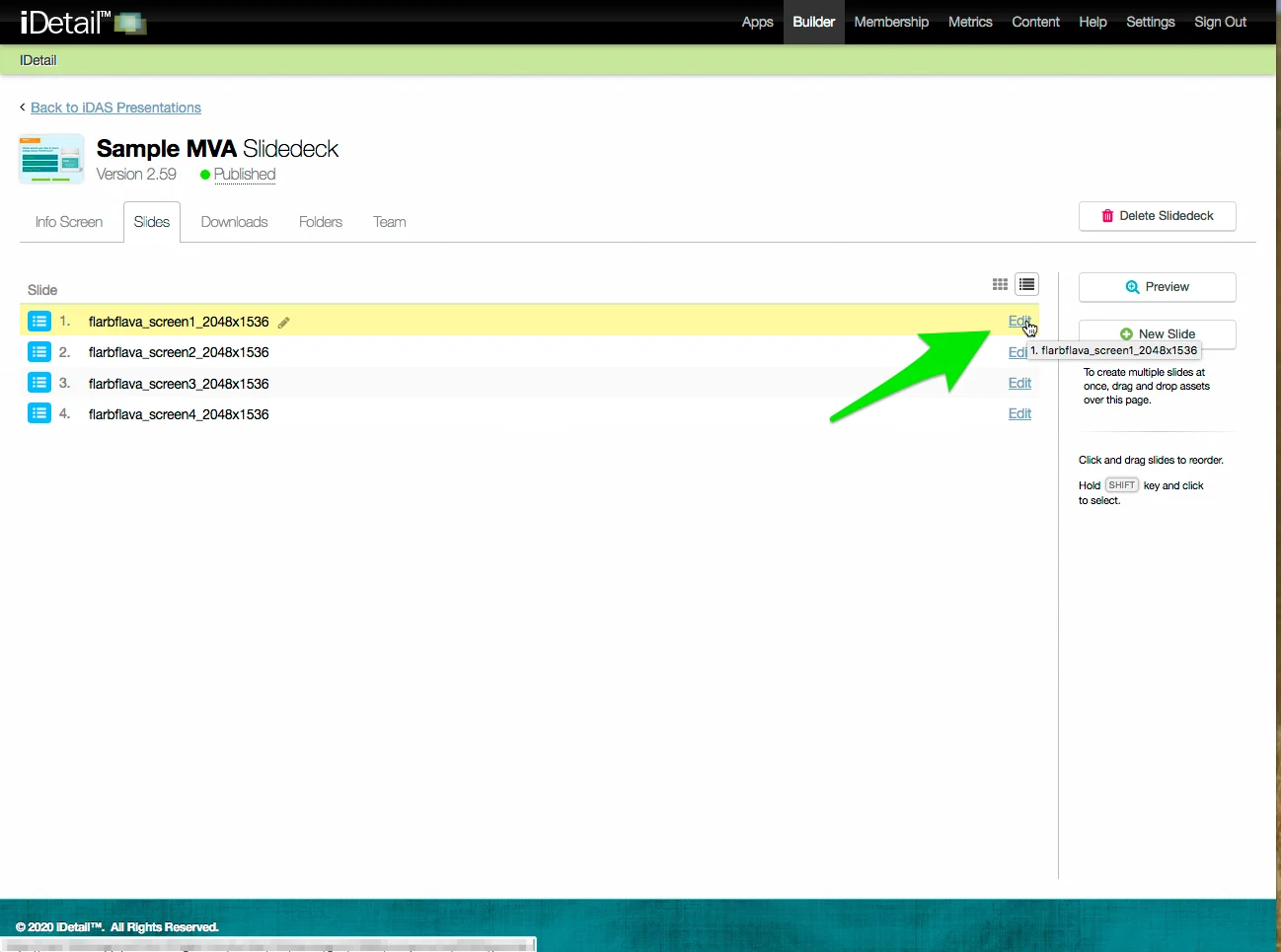The width and height of the screenshot is (1281, 952).
Task: Open the Help page
Action: pyautogui.click(x=1093, y=22)
